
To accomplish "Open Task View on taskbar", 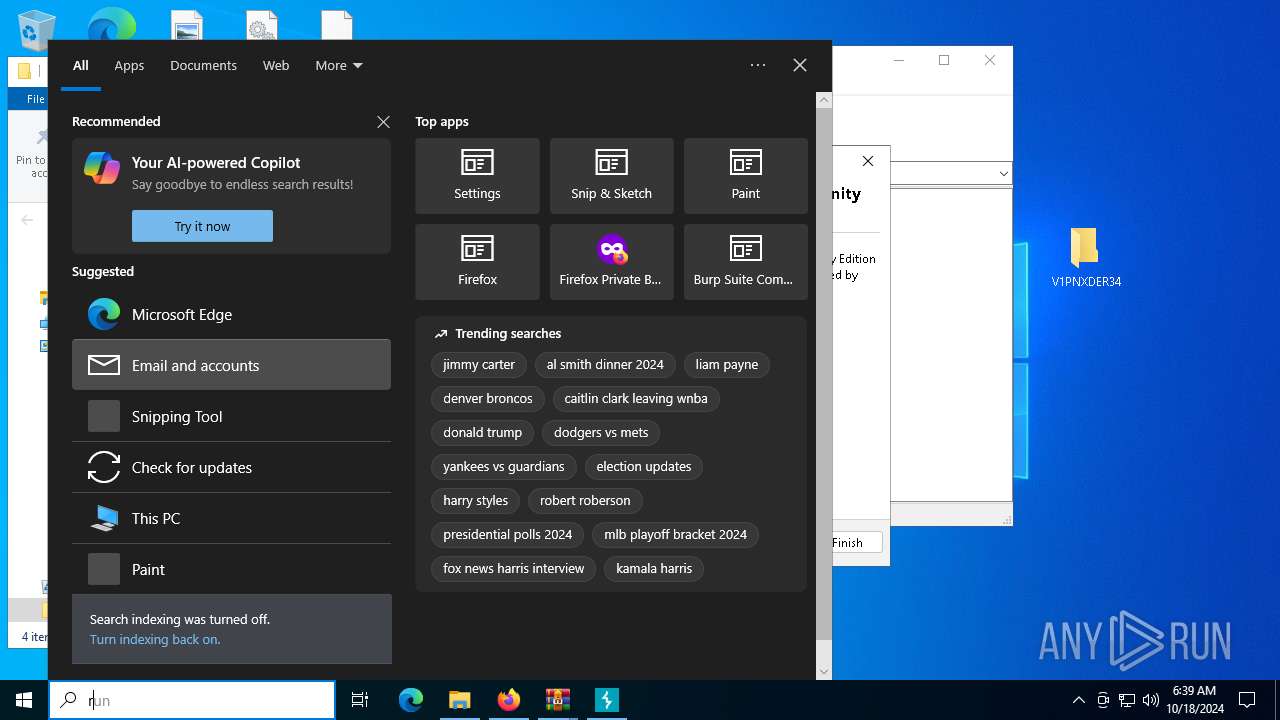I will point(360,700).
